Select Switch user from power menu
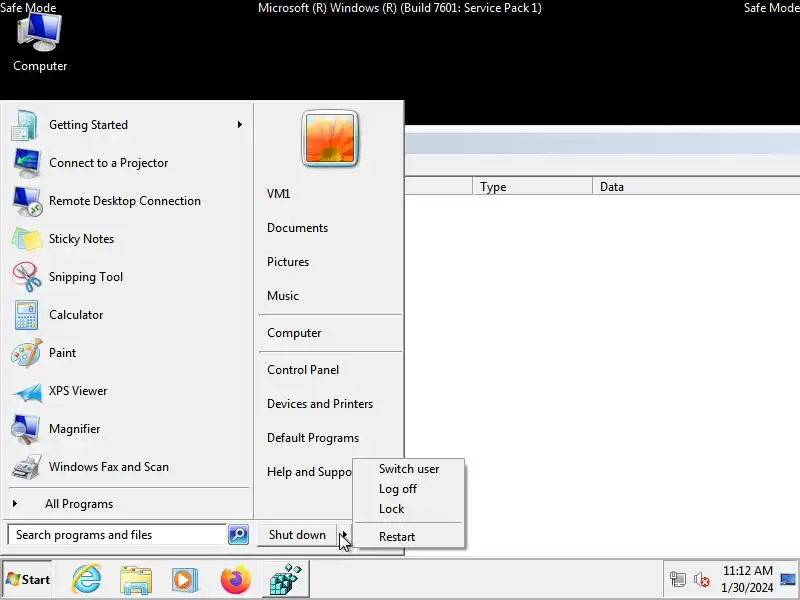 409,469
